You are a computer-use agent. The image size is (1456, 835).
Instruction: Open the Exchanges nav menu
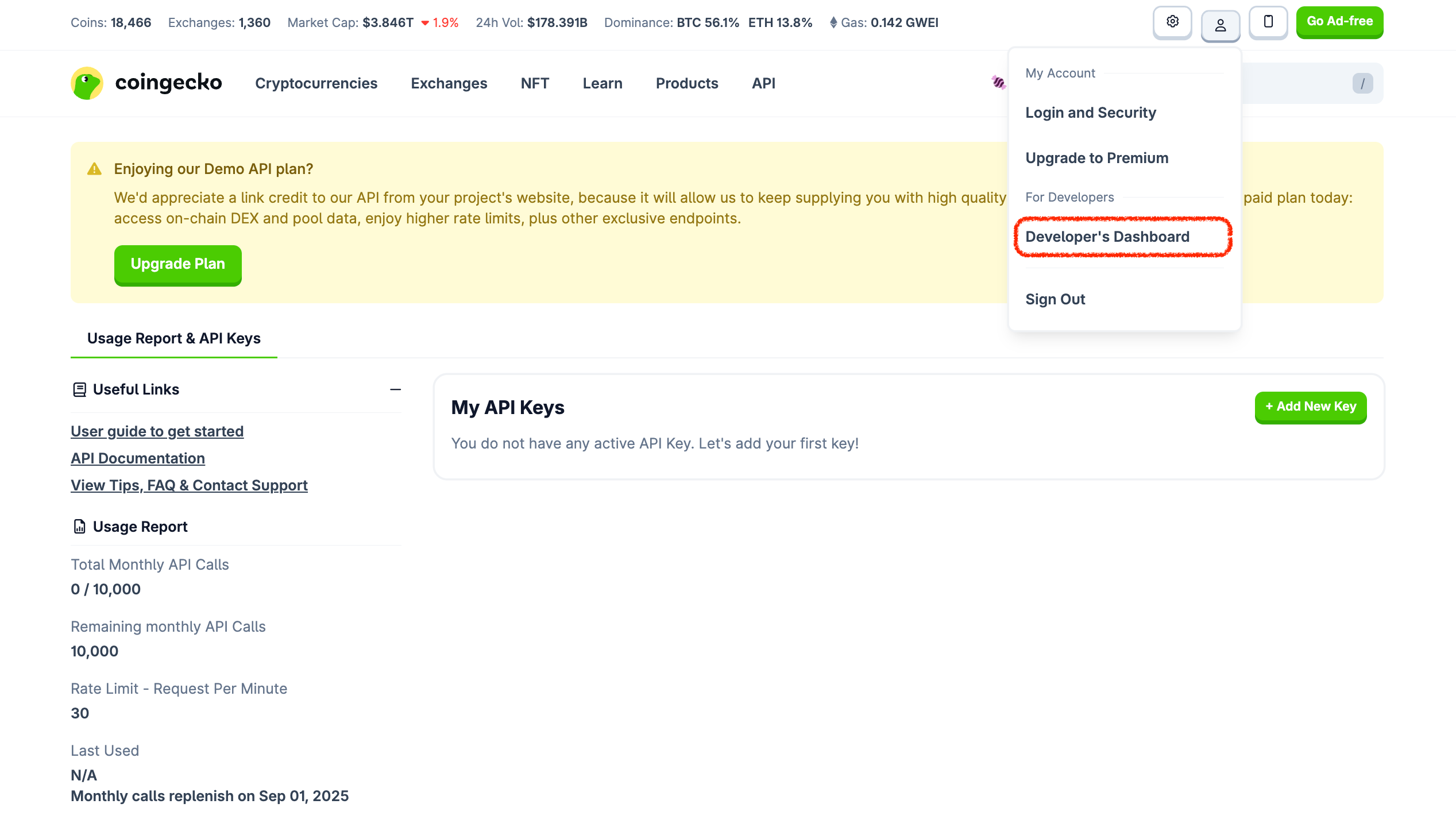[449, 83]
